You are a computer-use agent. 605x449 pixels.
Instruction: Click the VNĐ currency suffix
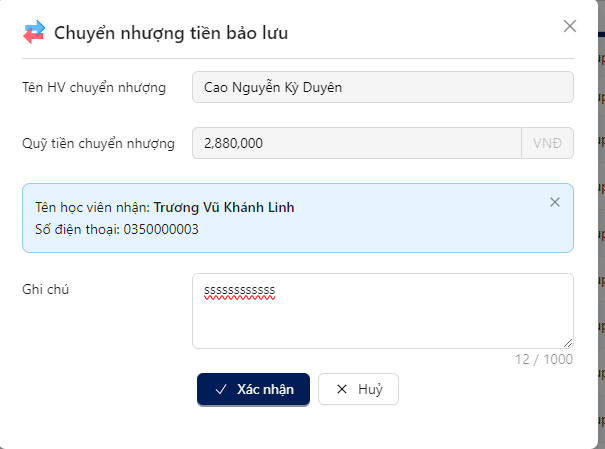coord(547,143)
